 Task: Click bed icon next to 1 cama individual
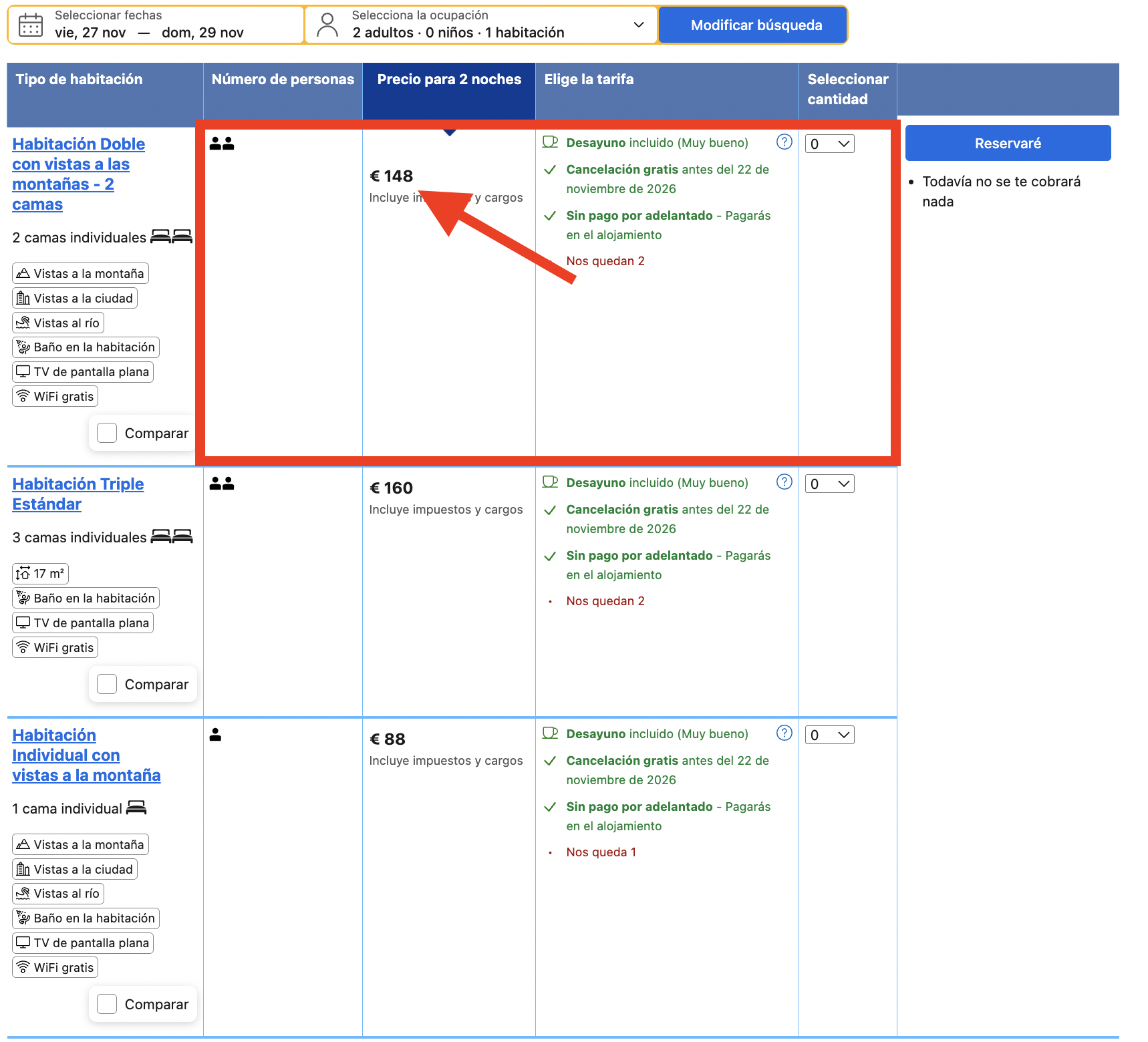(136, 808)
